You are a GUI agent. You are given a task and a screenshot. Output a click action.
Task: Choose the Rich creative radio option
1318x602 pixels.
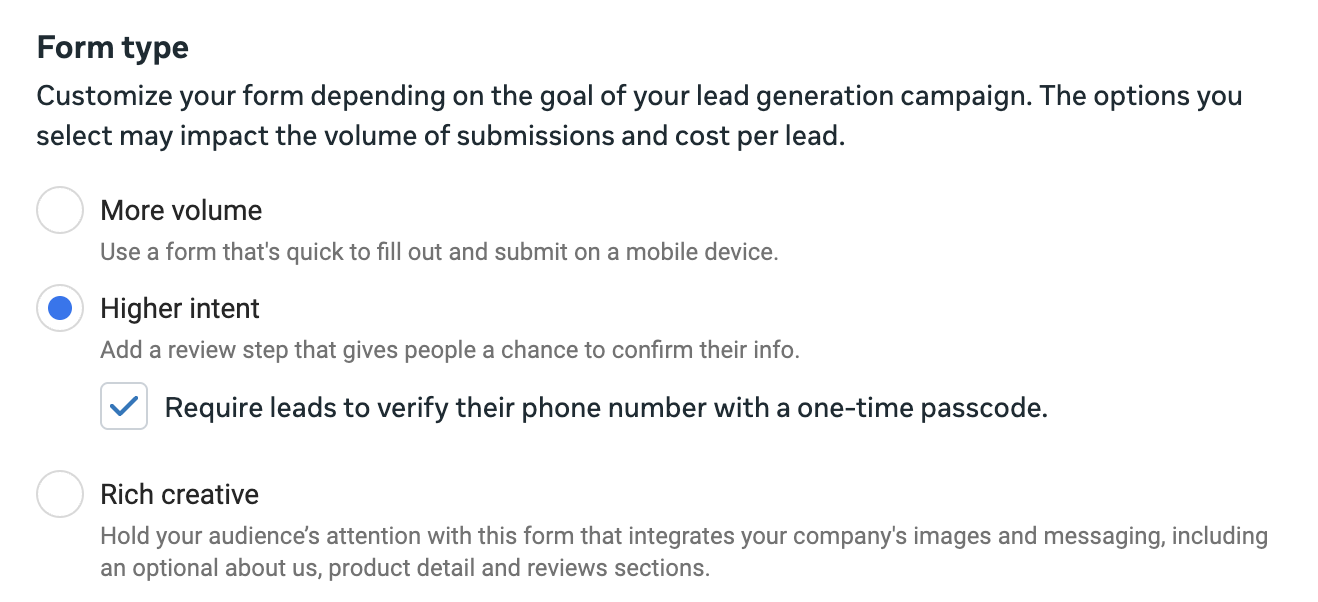[x=59, y=494]
